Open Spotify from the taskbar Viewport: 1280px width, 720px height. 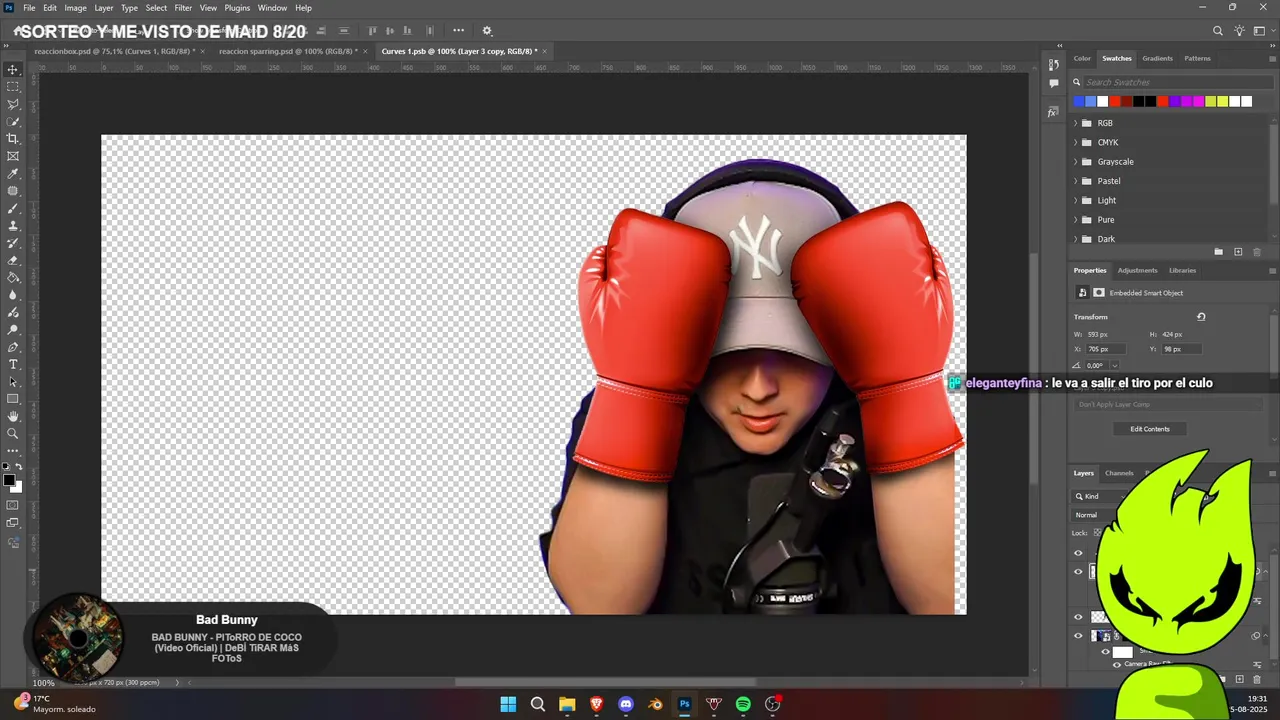(x=743, y=704)
